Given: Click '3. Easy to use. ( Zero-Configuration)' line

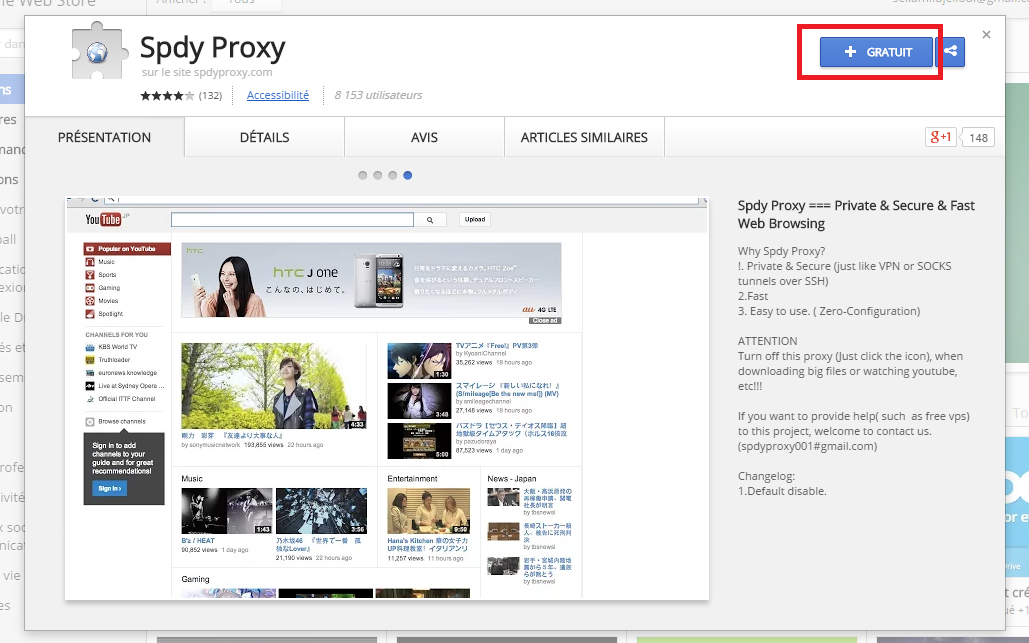Looking at the screenshot, I should click(829, 311).
